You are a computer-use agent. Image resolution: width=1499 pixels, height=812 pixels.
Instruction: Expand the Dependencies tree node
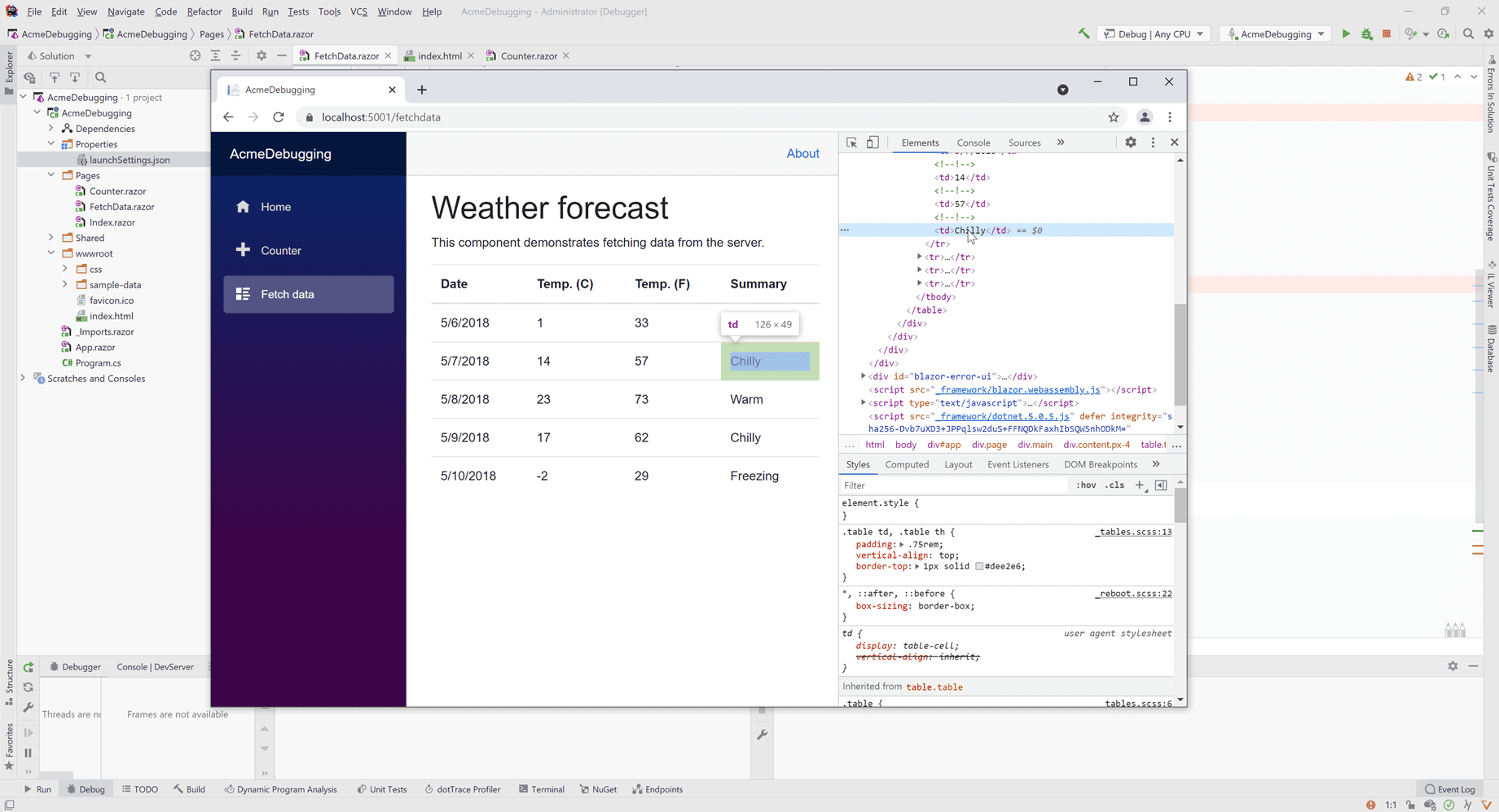[x=51, y=129]
